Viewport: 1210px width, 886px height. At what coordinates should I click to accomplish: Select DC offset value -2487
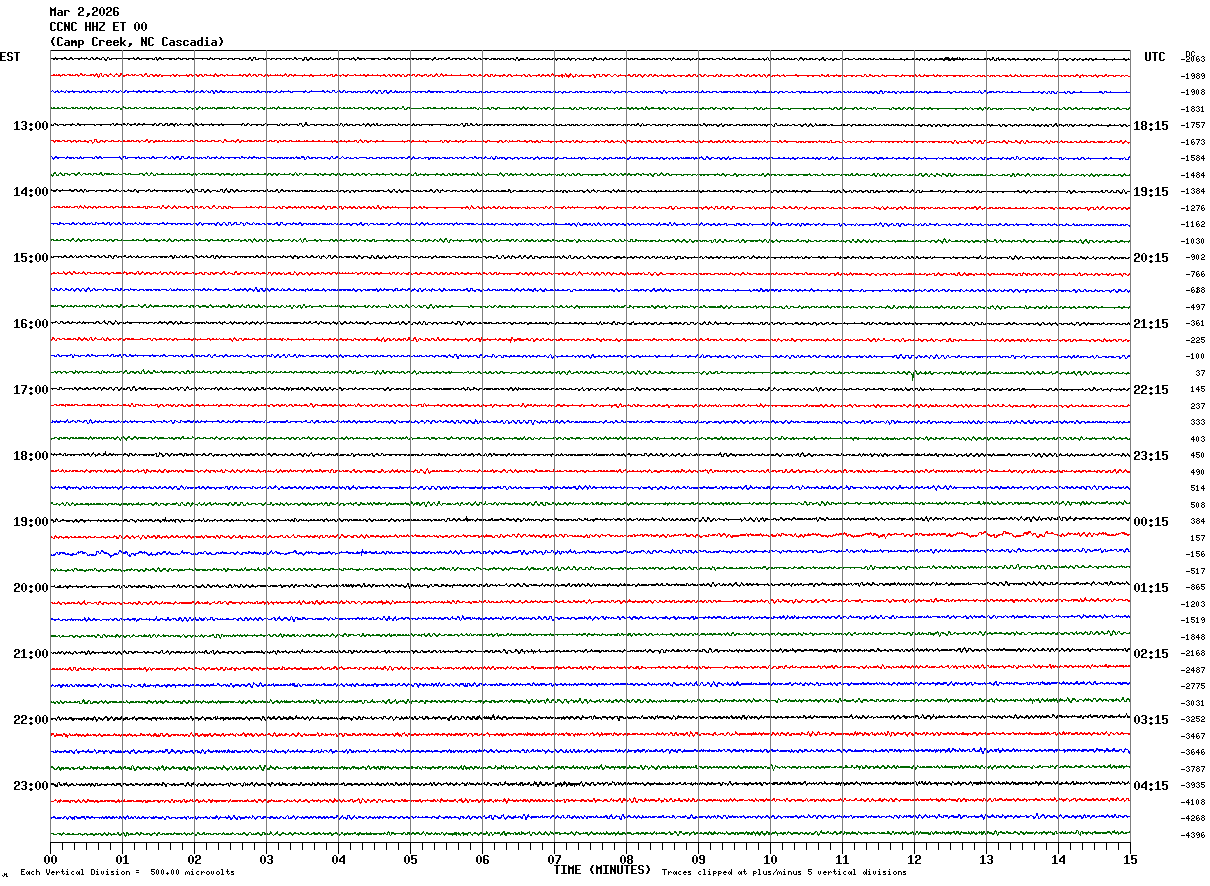tap(1194, 670)
